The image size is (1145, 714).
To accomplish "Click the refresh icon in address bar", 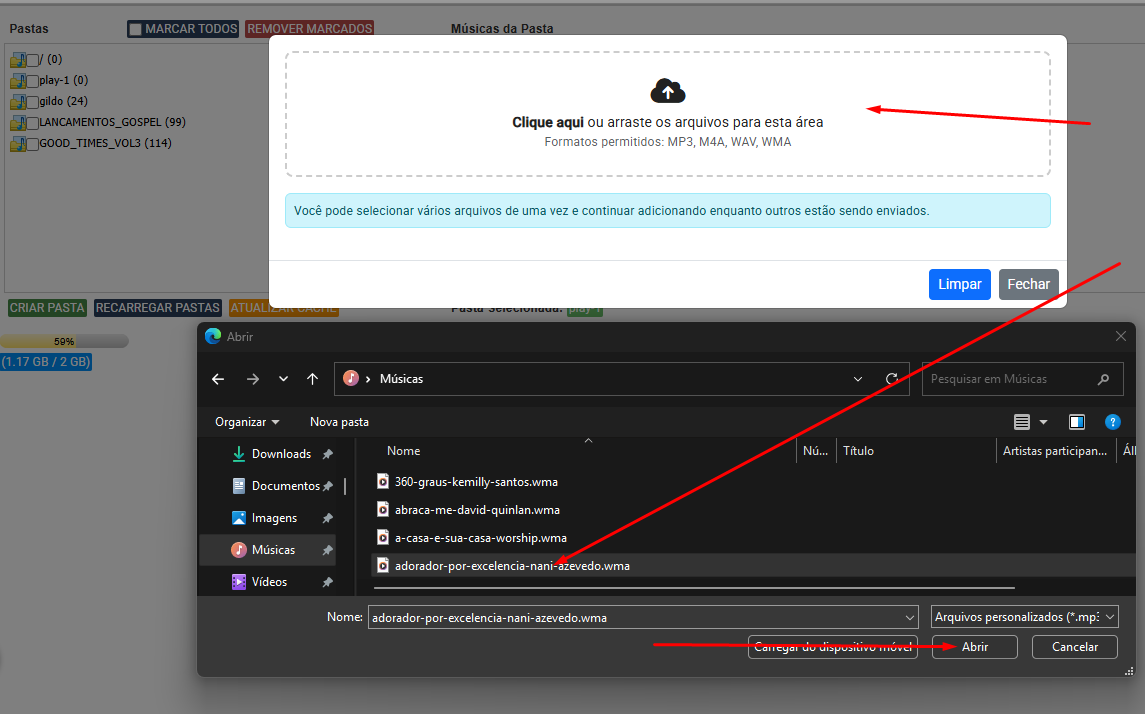I will coord(892,379).
